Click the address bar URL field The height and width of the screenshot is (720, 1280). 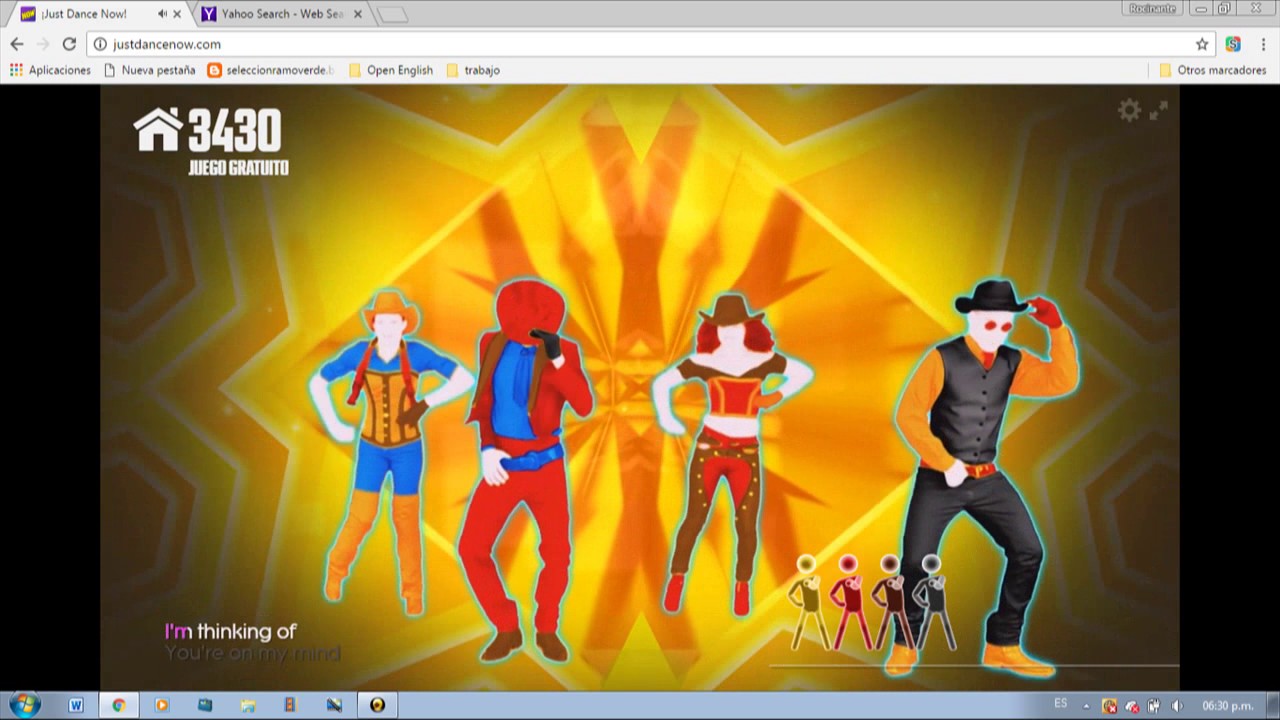[650, 44]
